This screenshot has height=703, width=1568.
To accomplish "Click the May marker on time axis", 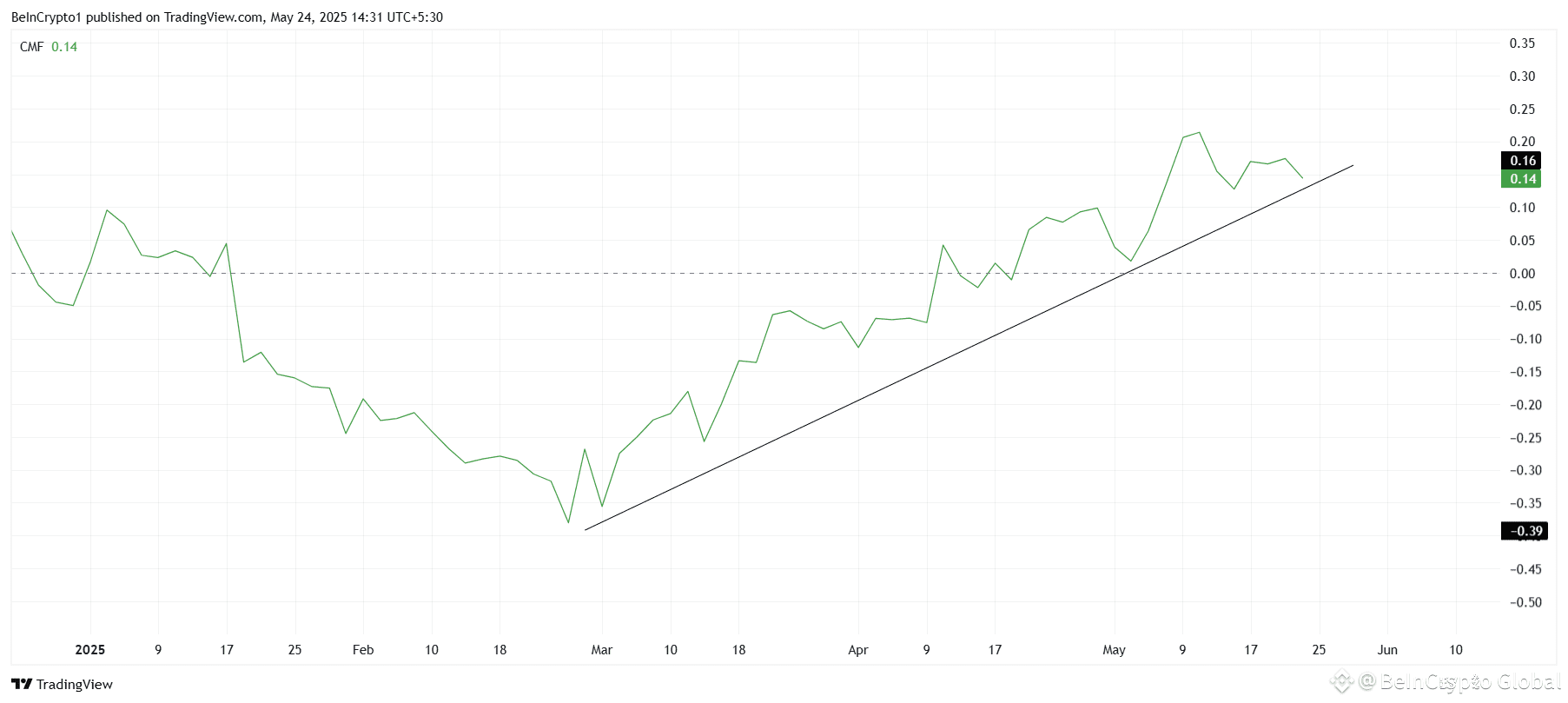I will [1114, 650].
